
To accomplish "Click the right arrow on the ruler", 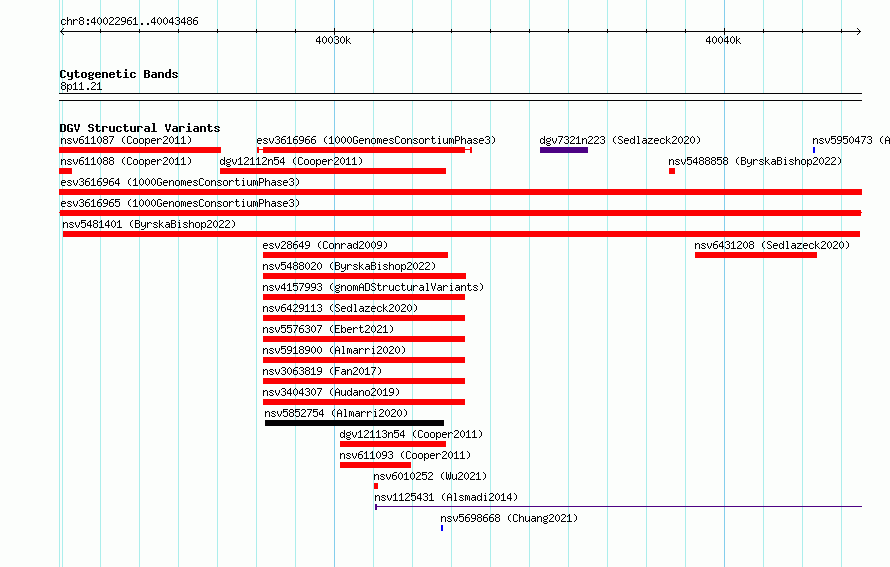I will point(859,31).
